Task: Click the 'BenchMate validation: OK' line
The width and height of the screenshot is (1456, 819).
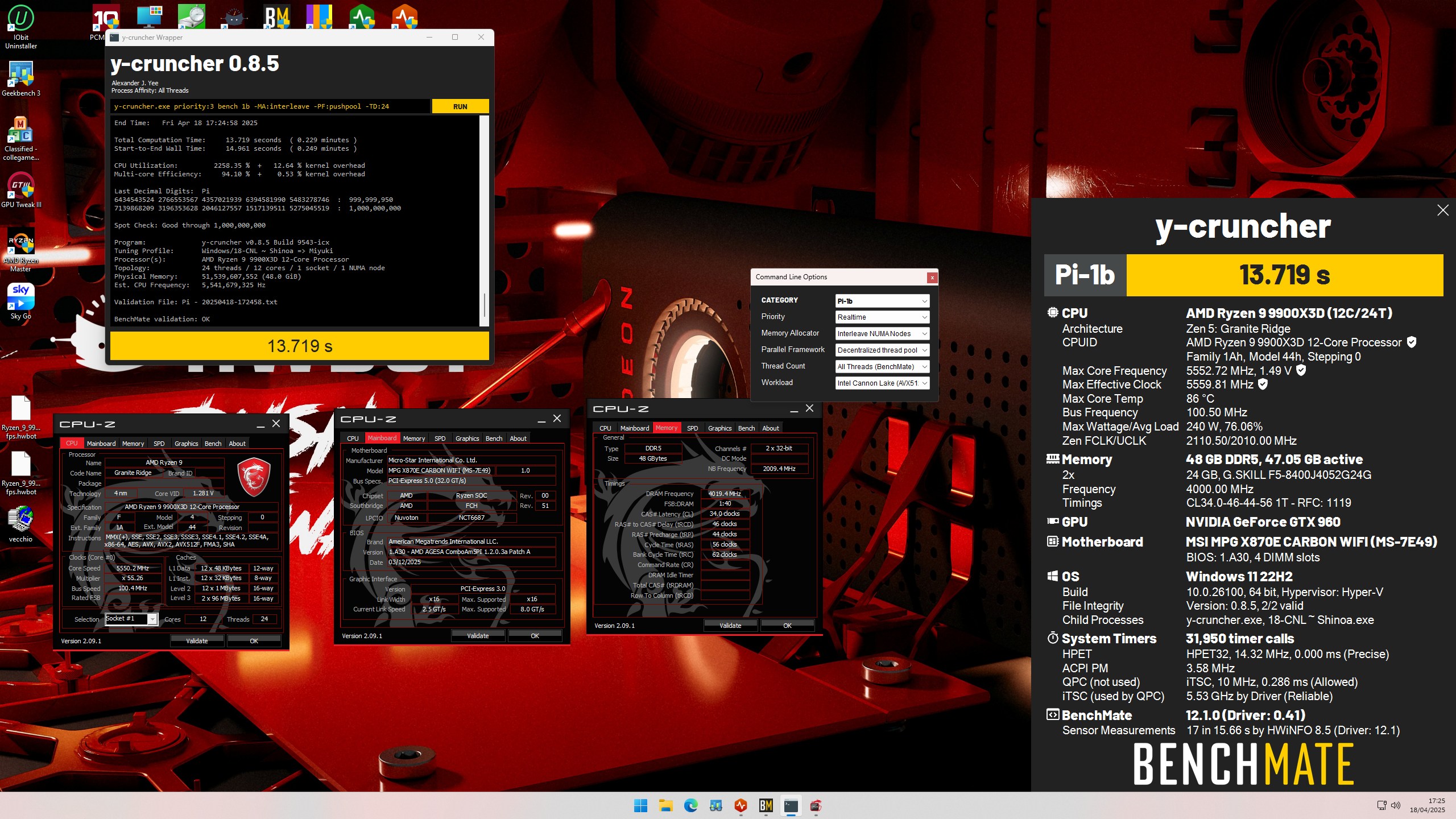Action: [162, 319]
